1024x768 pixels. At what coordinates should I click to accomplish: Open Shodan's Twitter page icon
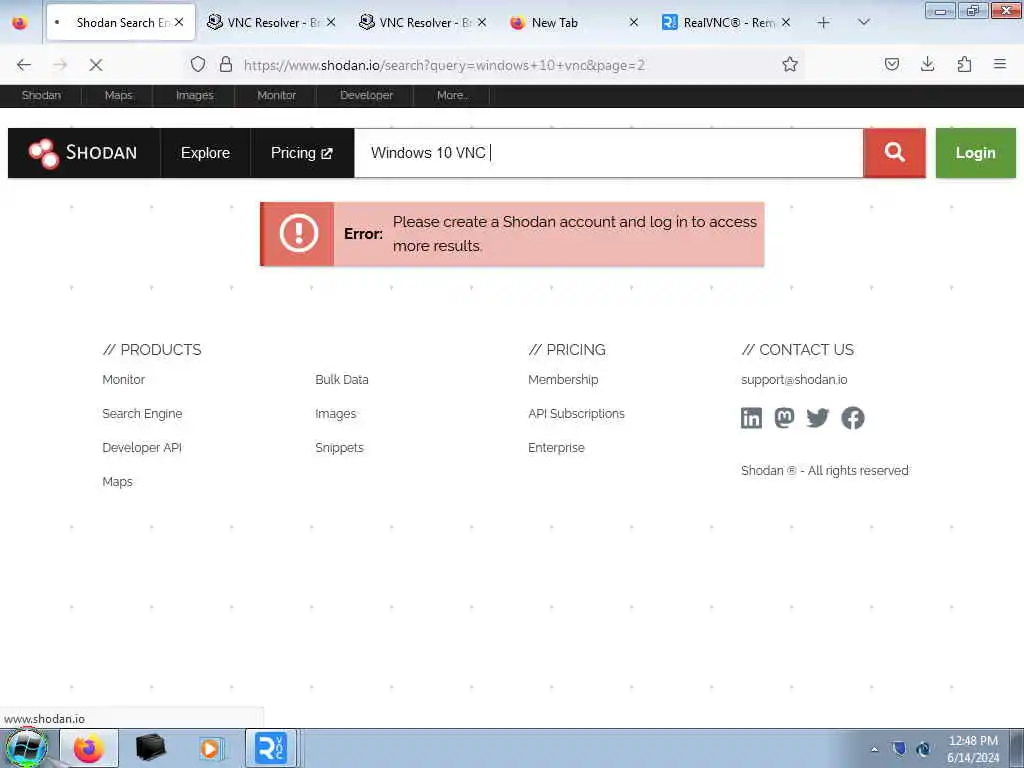click(817, 417)
